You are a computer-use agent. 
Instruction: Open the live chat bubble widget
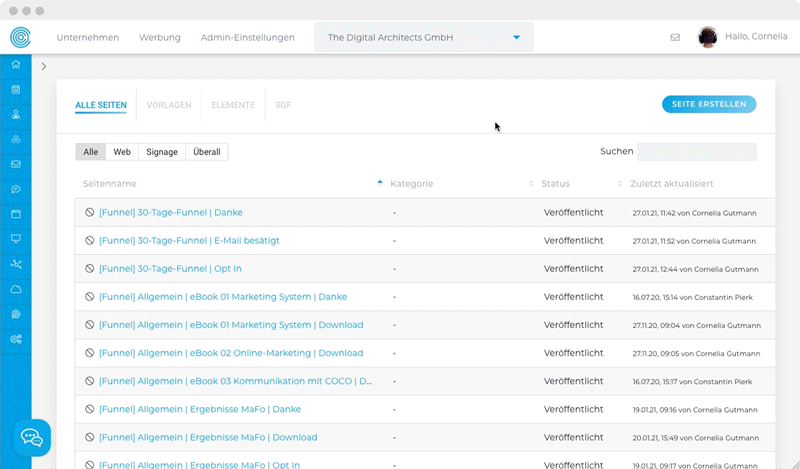tap(32, 437)
